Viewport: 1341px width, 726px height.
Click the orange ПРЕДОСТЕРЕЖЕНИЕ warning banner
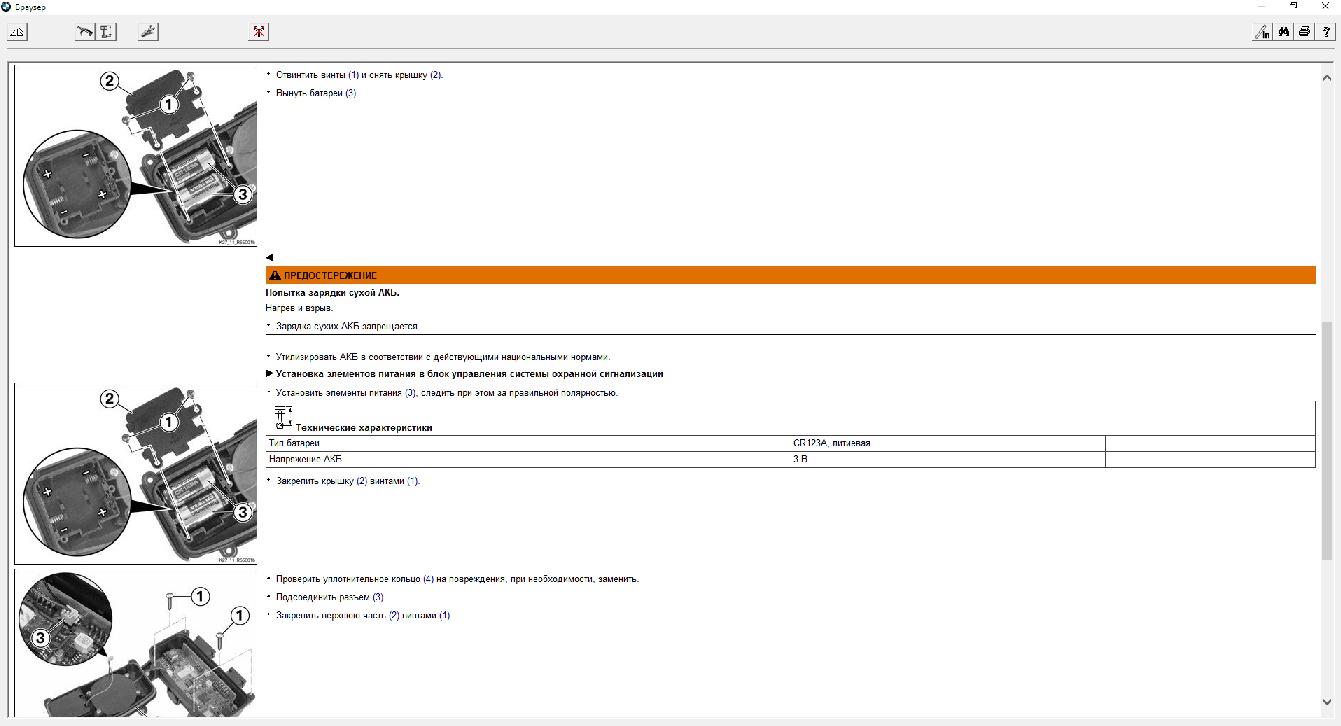[790, 275]
